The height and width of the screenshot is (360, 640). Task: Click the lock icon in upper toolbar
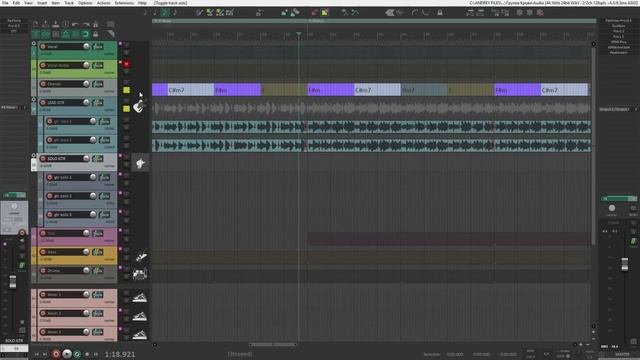pyautogui.click(x=440, y=13)
